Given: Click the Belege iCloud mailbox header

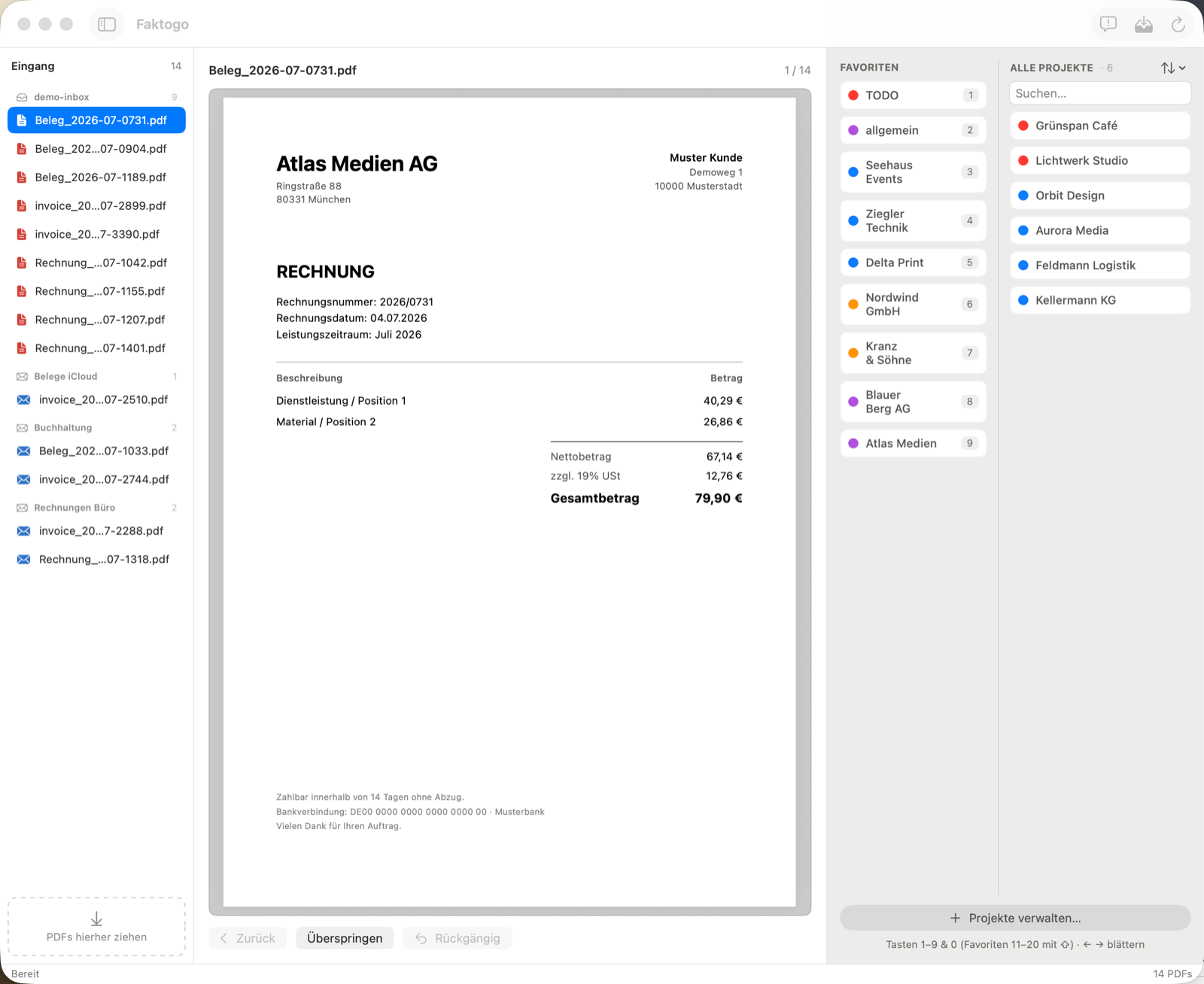Looking at the screenshot, I should tap(96, 376).
